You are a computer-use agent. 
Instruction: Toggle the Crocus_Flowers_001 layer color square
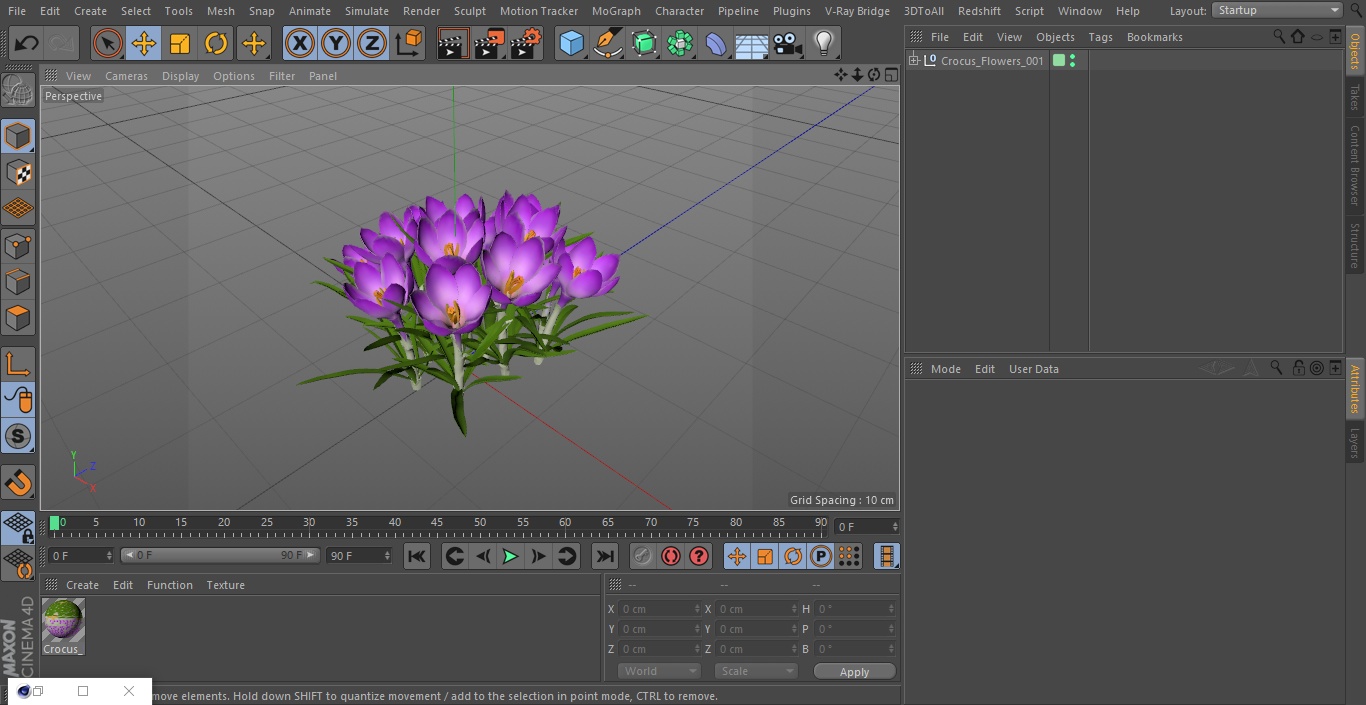coord(1058,61)
